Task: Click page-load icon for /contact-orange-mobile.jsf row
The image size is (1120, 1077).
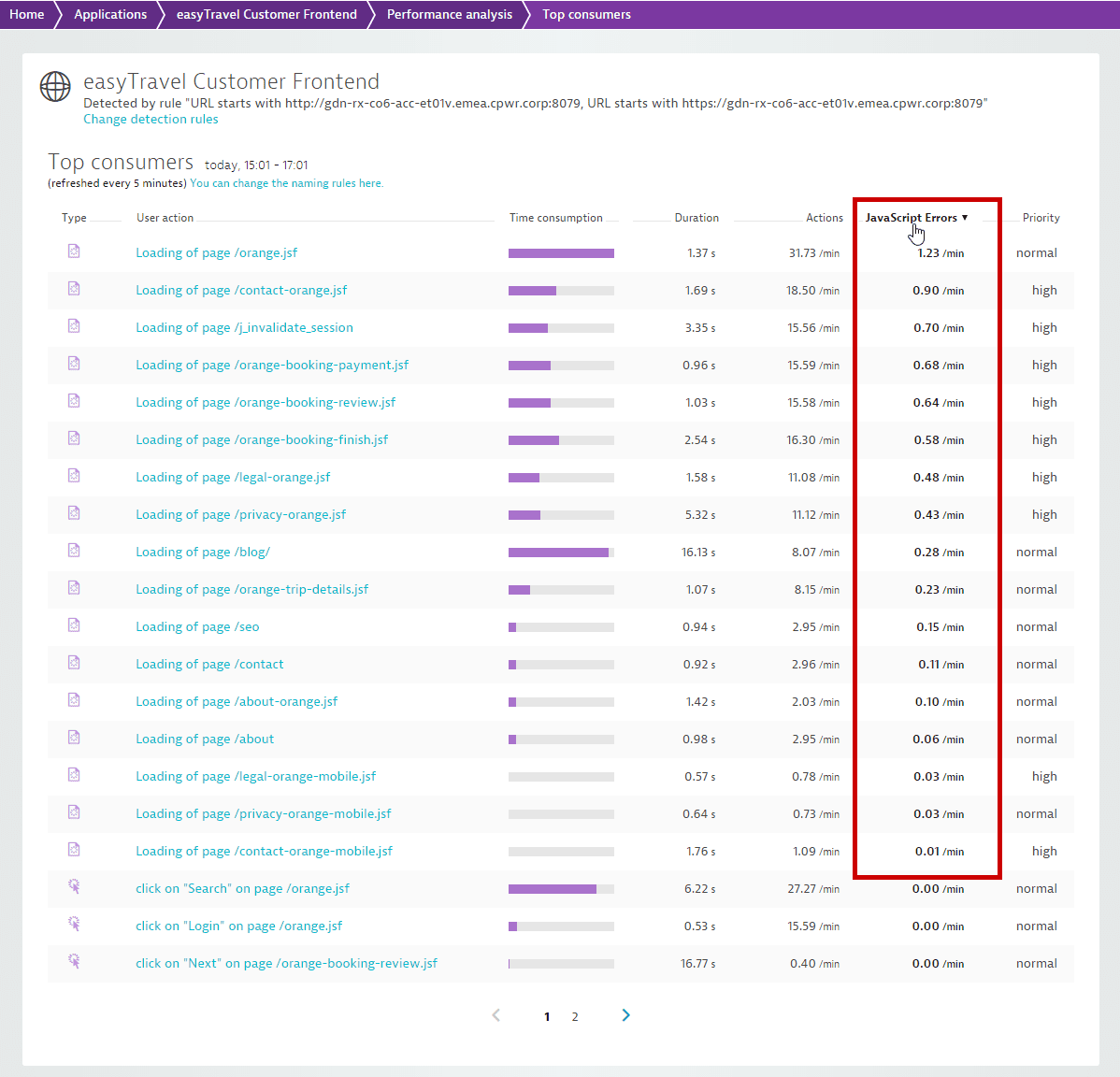Action: [74, 849]
